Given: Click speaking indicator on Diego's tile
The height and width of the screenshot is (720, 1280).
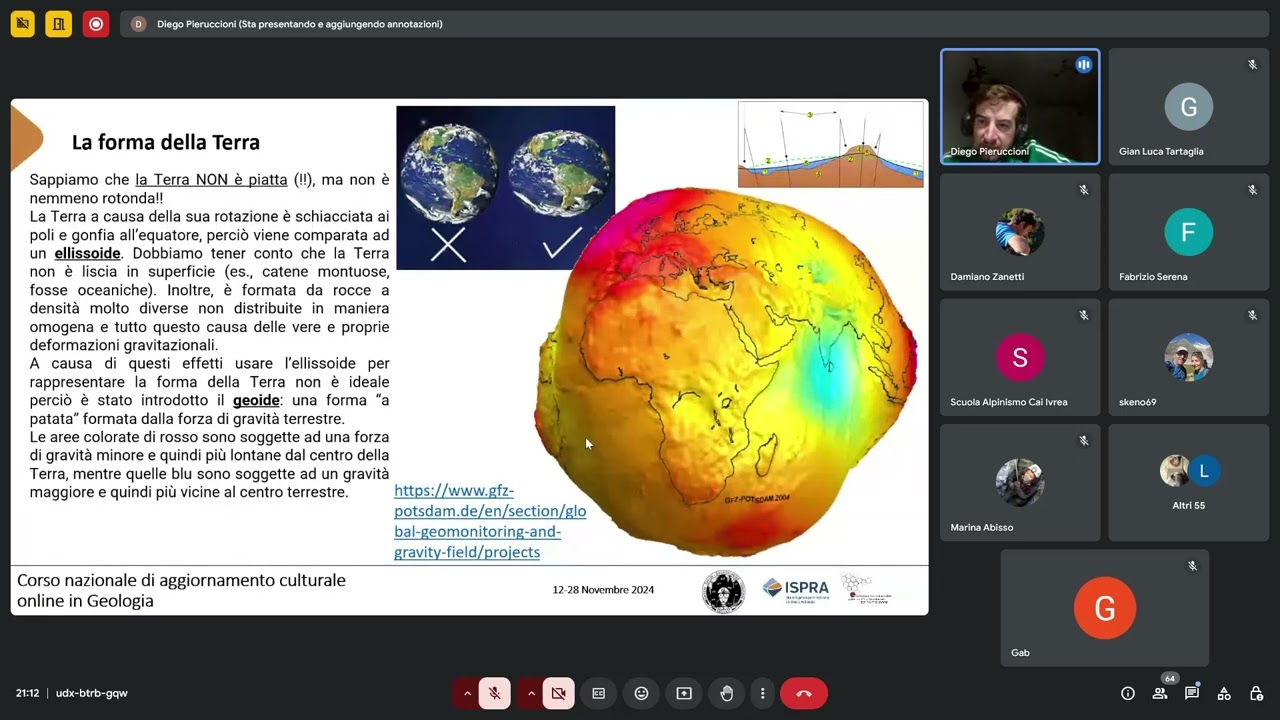Looking at the screenshot, I should [x=1083, y=65].
